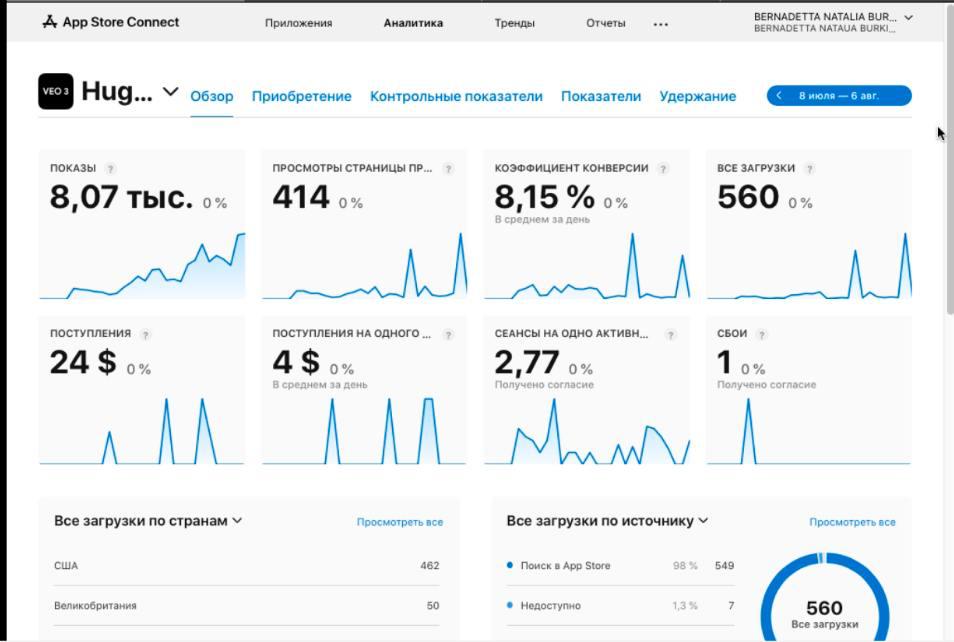Click the Поиск в App Store source row

pyautogui.click(x=621, y=565)
